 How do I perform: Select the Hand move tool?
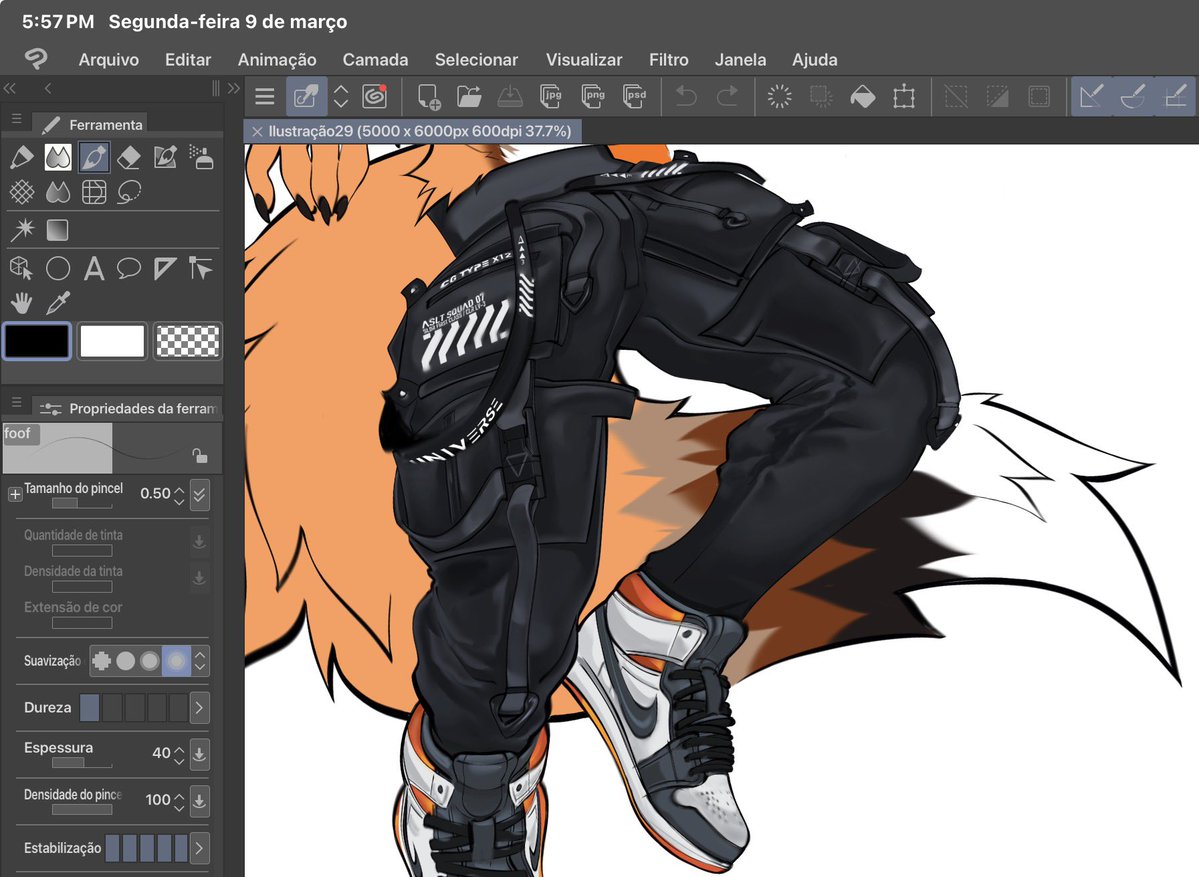pos(21,304)
